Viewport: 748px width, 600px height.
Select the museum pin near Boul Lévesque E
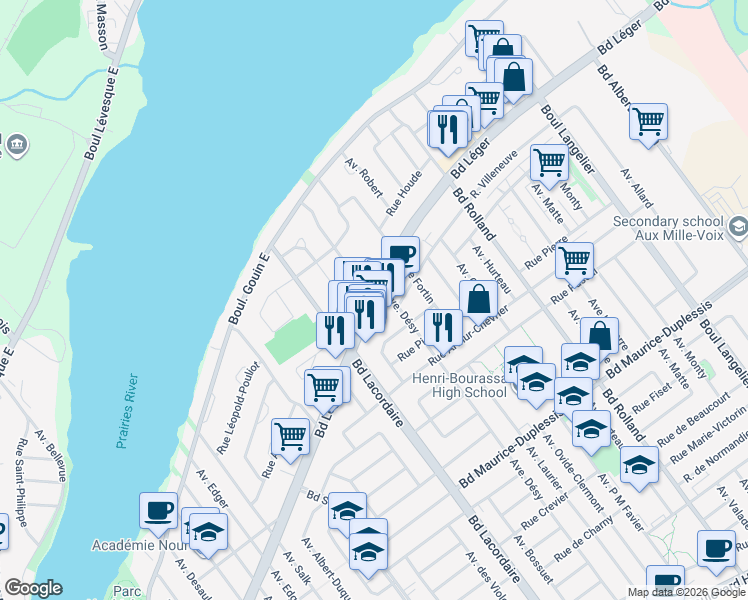click(x=17, y=145)
